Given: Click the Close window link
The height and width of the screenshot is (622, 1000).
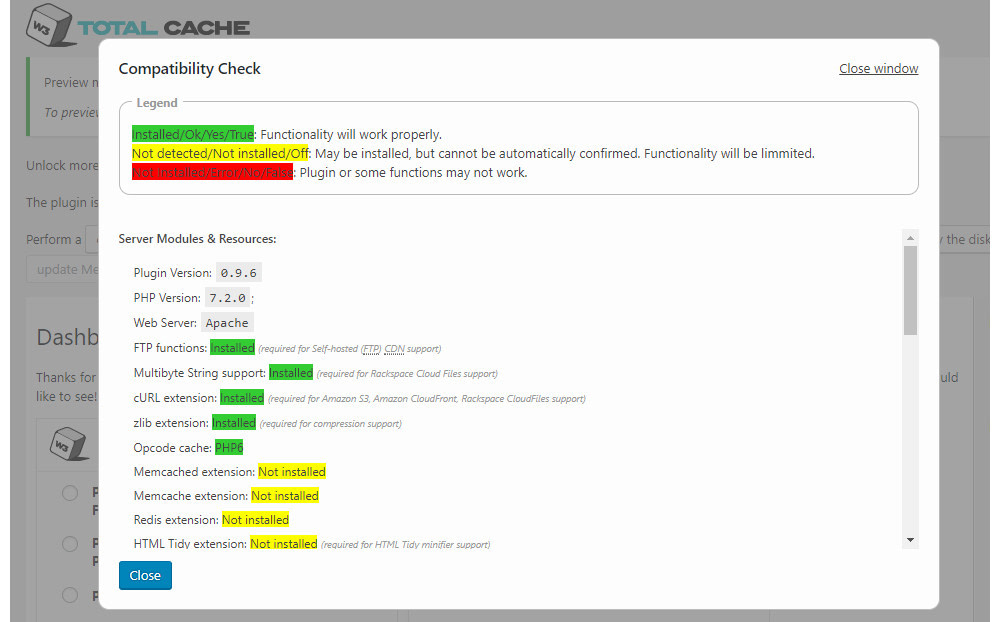Looking at the screenshot, I should pyautogui.click(x=878, y=68).
